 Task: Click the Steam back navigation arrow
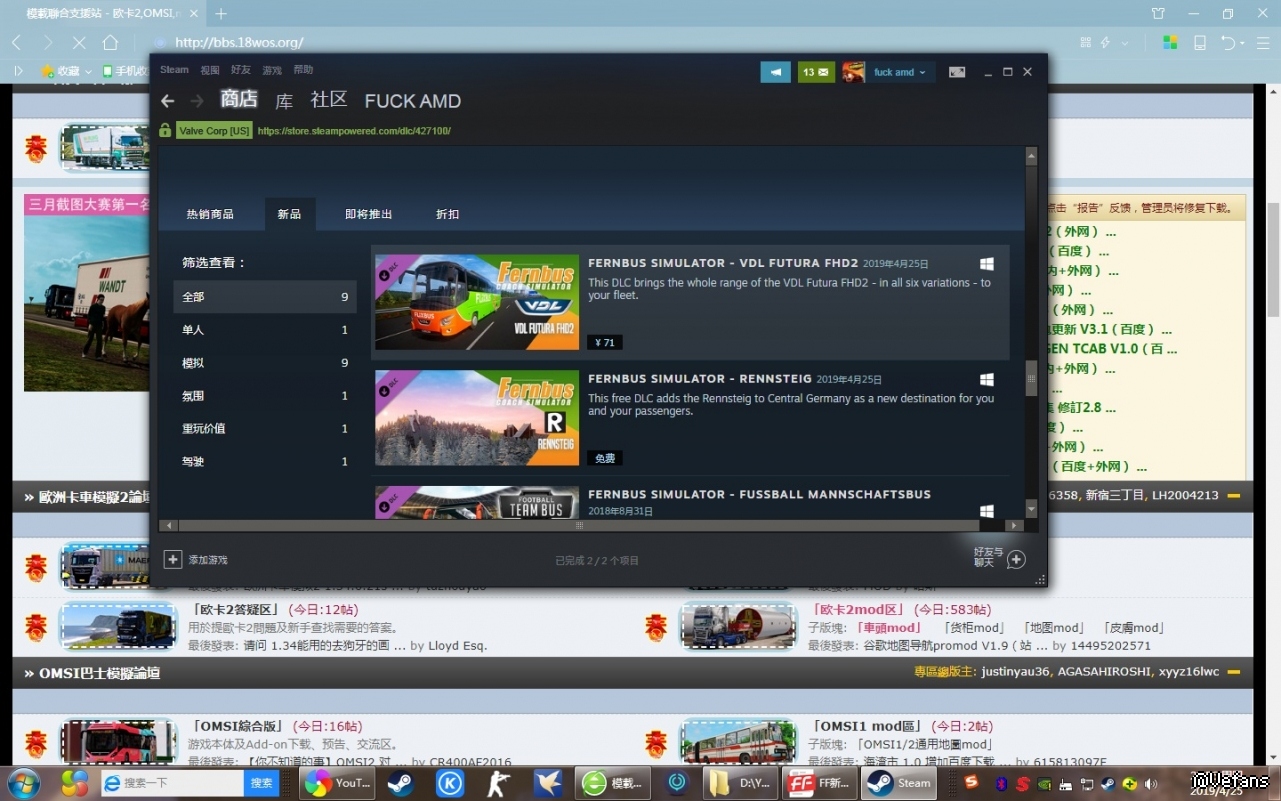point(168,101)
